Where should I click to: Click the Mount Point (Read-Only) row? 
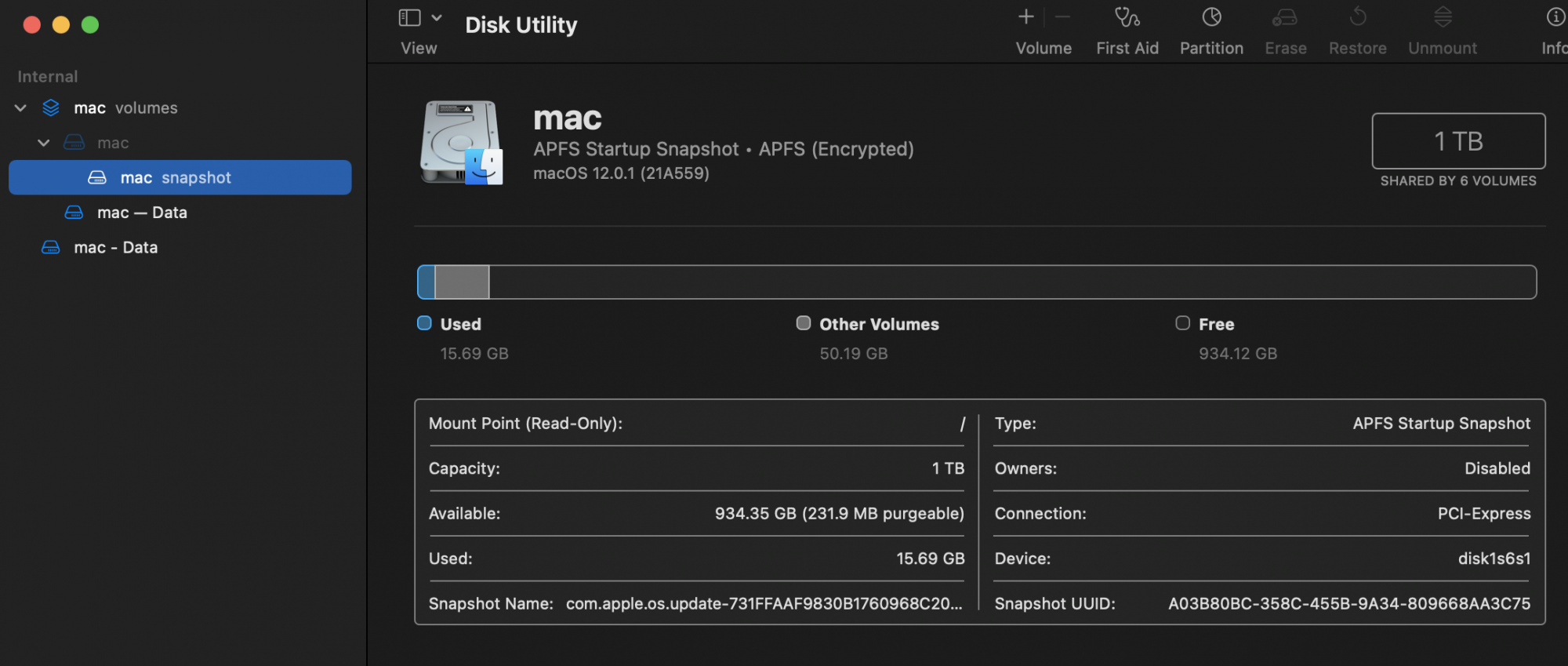697,424
